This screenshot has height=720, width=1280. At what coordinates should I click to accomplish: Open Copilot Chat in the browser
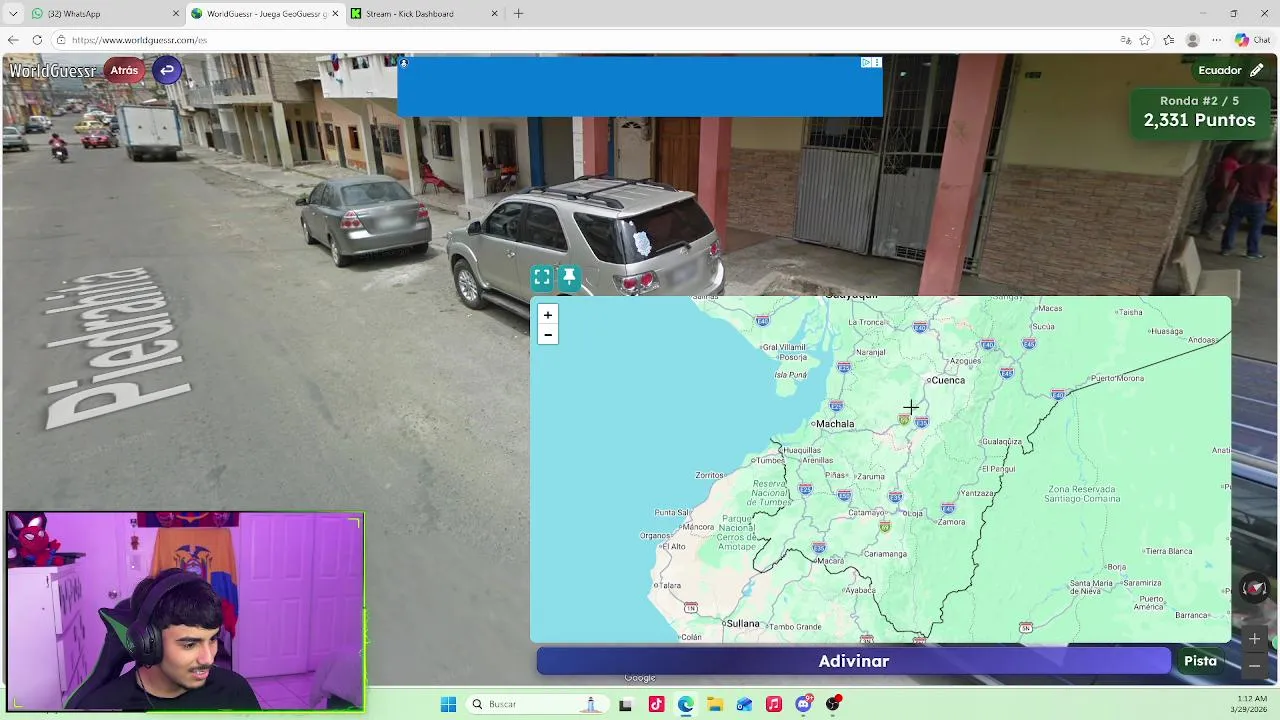pos(1252,40)
